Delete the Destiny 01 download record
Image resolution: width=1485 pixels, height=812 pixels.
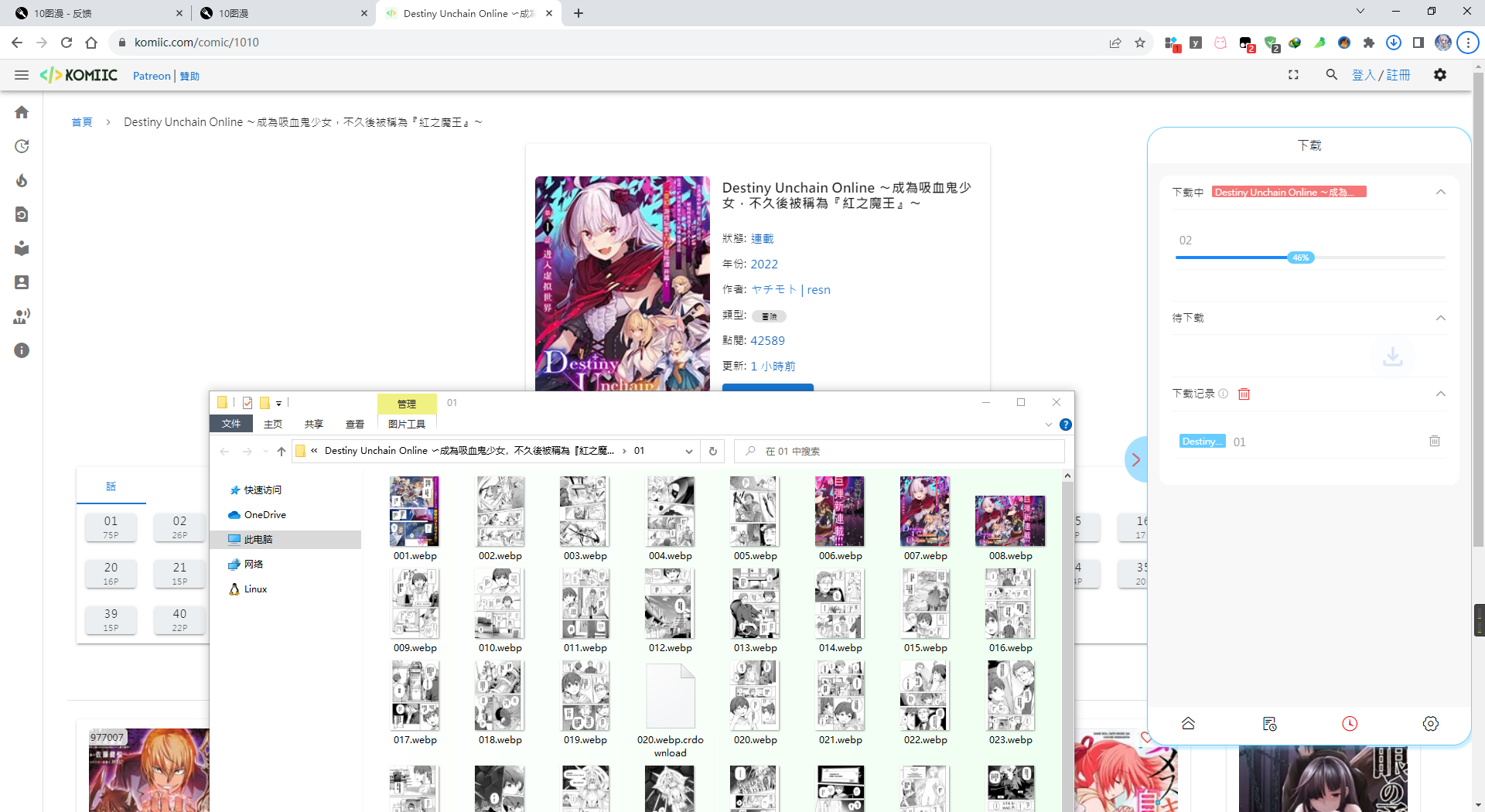(x=1435, y=441)
